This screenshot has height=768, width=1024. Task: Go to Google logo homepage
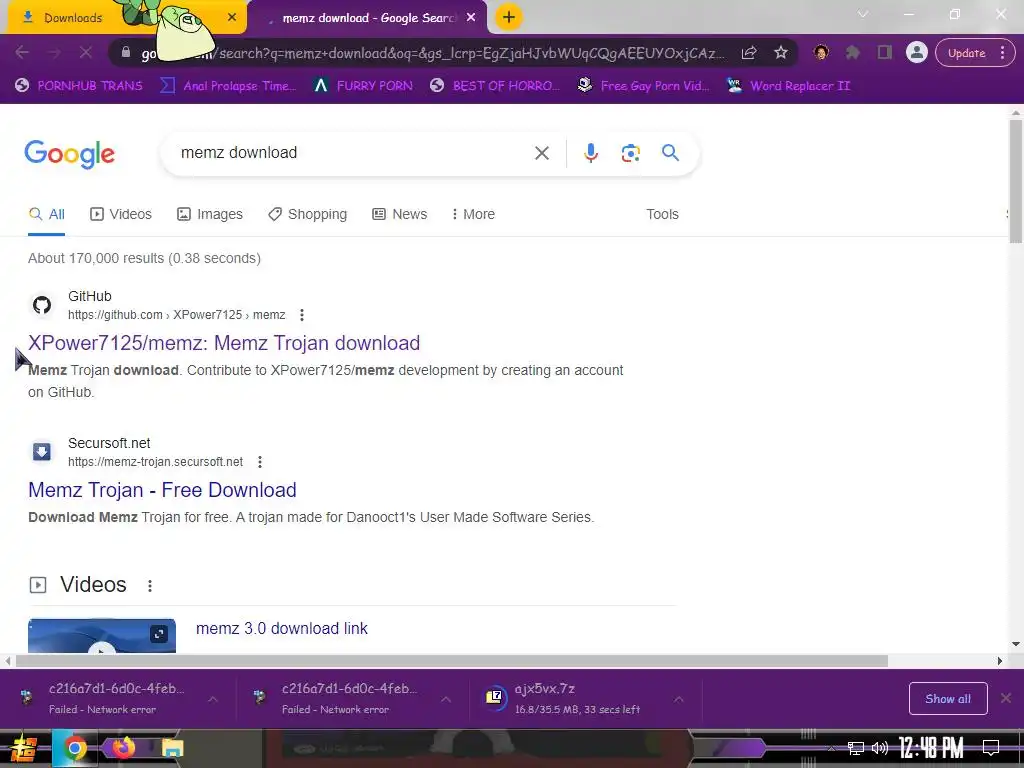(x=69, y=154)
